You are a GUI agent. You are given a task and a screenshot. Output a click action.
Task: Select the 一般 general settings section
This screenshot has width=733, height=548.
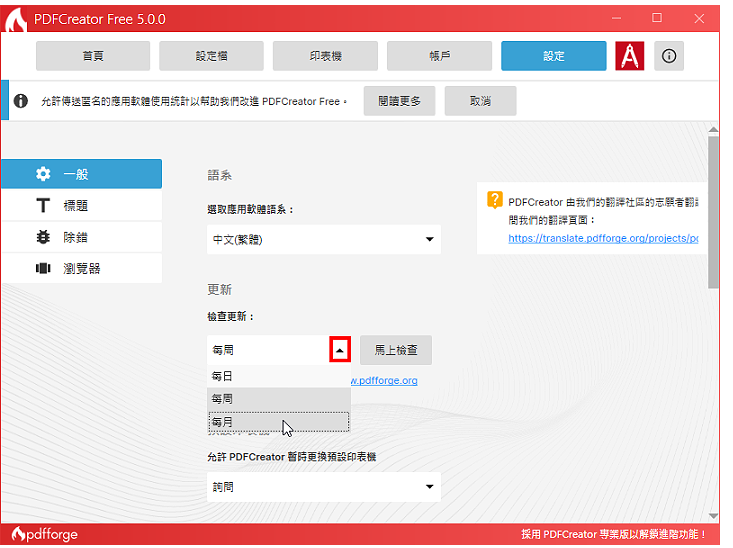coord(81,174)
